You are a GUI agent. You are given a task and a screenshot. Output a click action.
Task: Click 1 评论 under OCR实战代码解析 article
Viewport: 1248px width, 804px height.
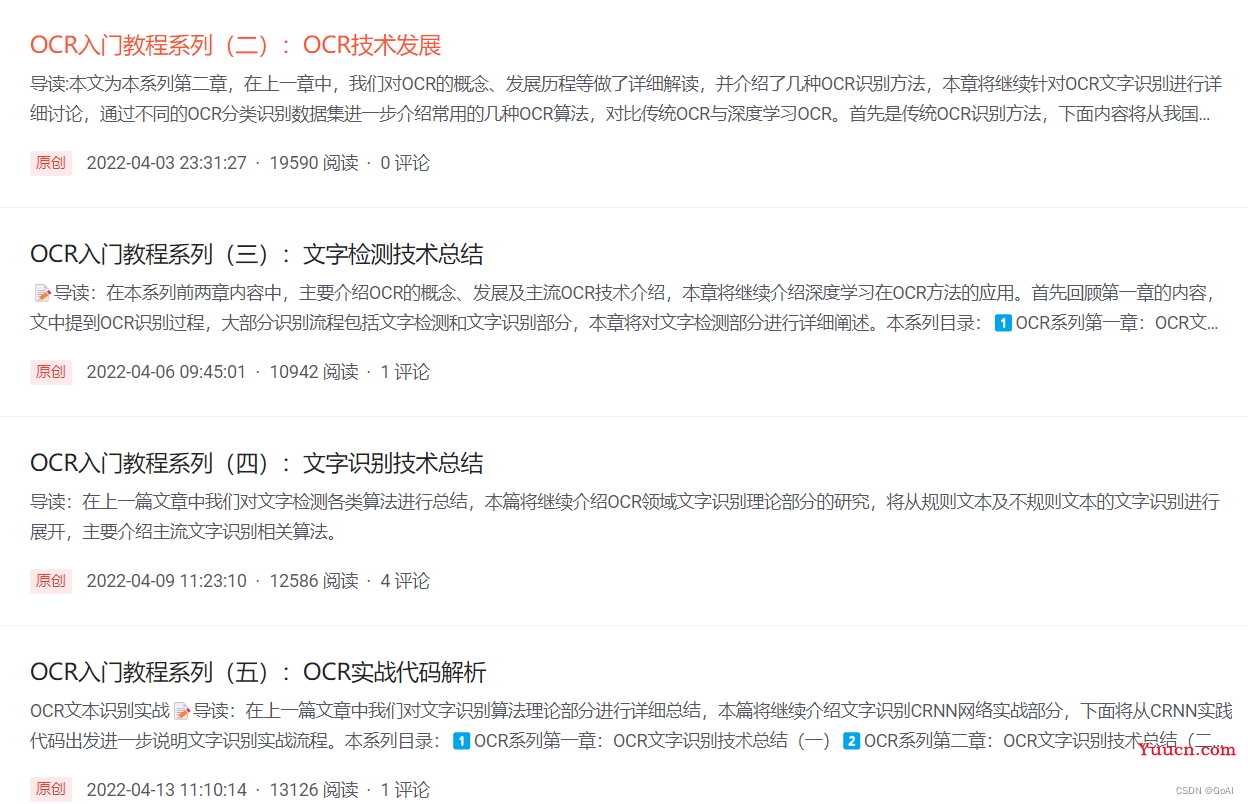point(405,790)
